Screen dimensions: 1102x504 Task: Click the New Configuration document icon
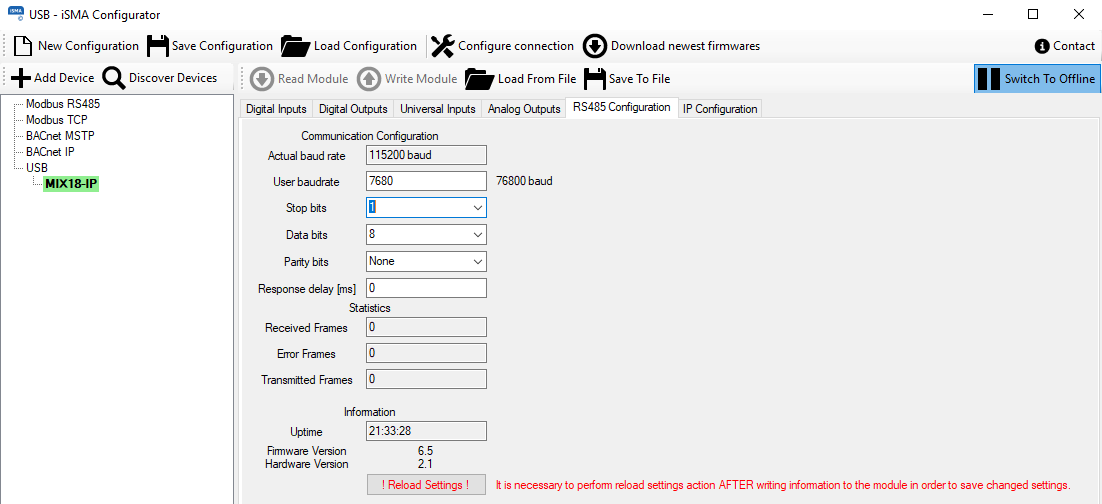[23, 46]
